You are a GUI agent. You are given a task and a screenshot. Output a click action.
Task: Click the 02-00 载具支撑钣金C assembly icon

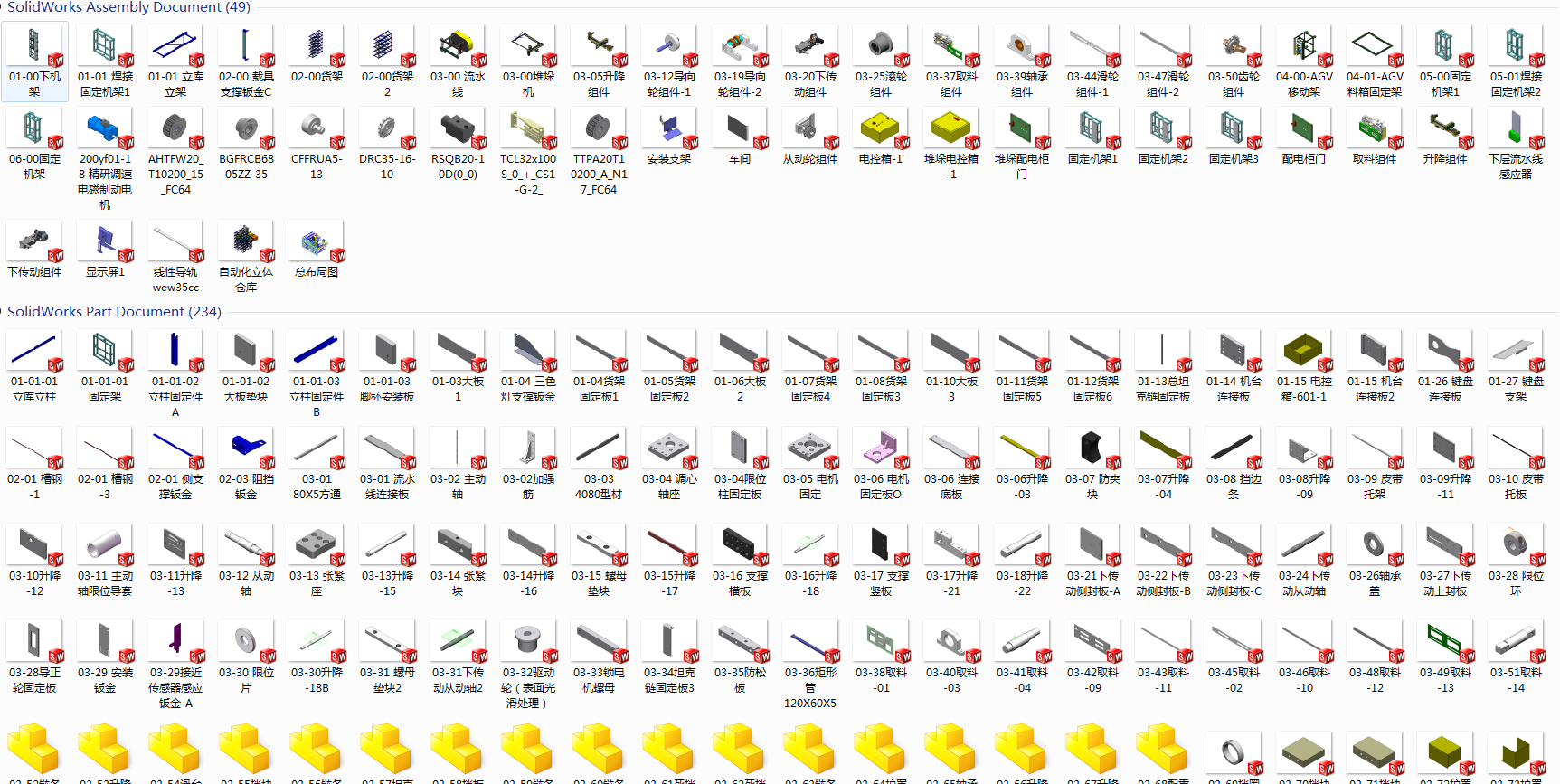246,45
